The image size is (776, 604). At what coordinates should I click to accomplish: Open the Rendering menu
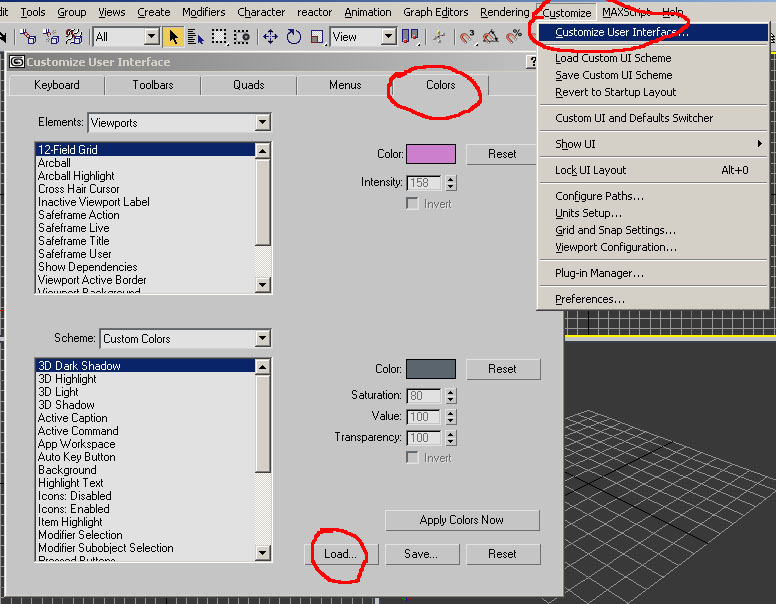tap(504, 12)
